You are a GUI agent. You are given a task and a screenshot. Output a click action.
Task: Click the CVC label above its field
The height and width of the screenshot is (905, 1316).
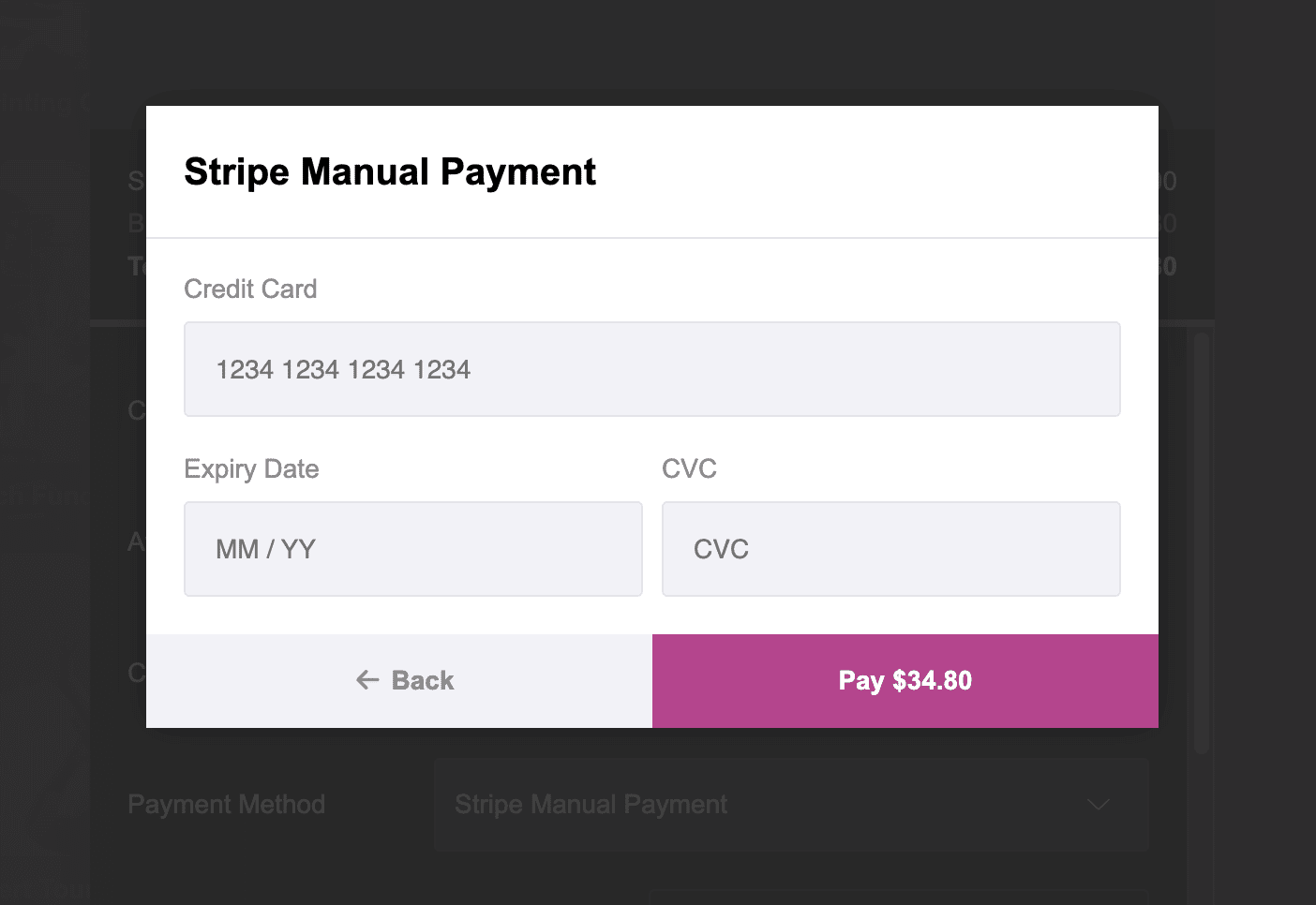pos(690,468)
